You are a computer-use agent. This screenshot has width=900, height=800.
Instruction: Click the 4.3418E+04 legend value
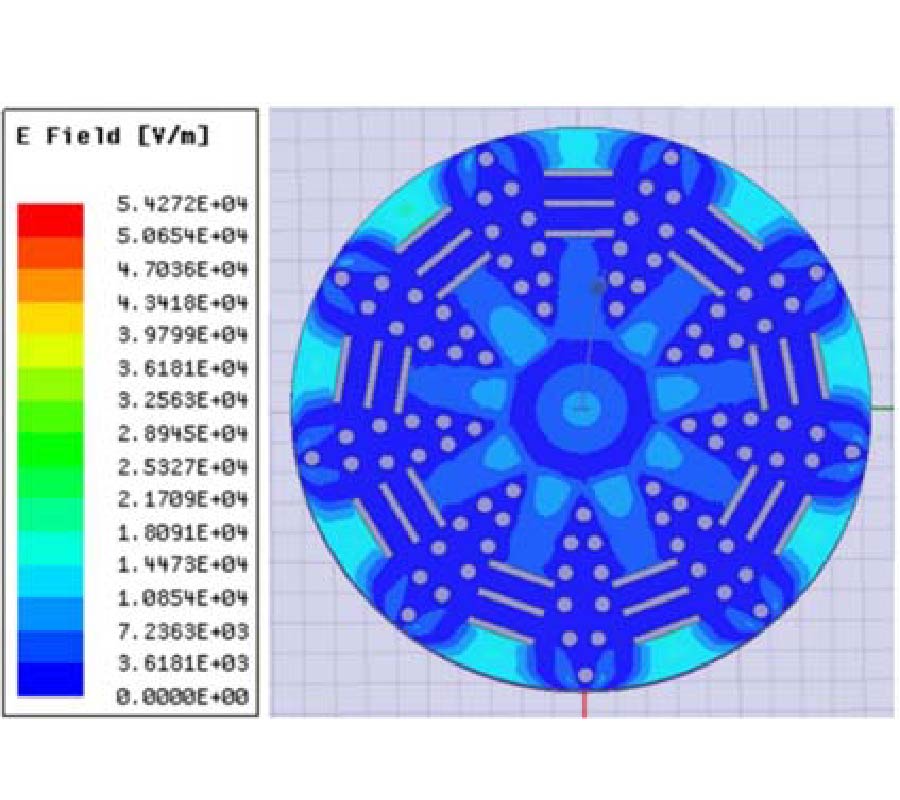pos(182,302)
